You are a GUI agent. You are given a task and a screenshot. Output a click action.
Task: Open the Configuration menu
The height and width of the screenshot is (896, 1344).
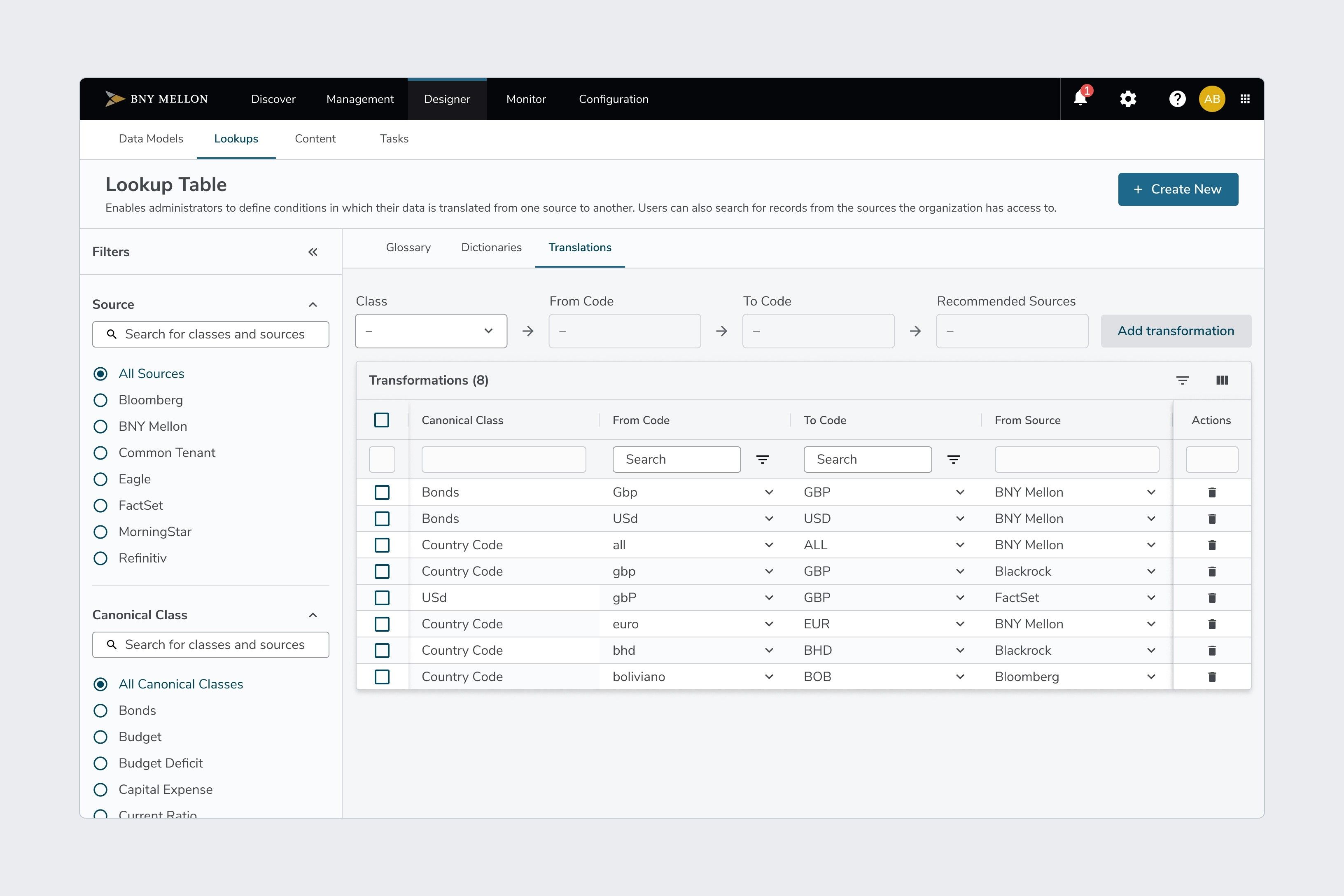(x=613, y=99)
